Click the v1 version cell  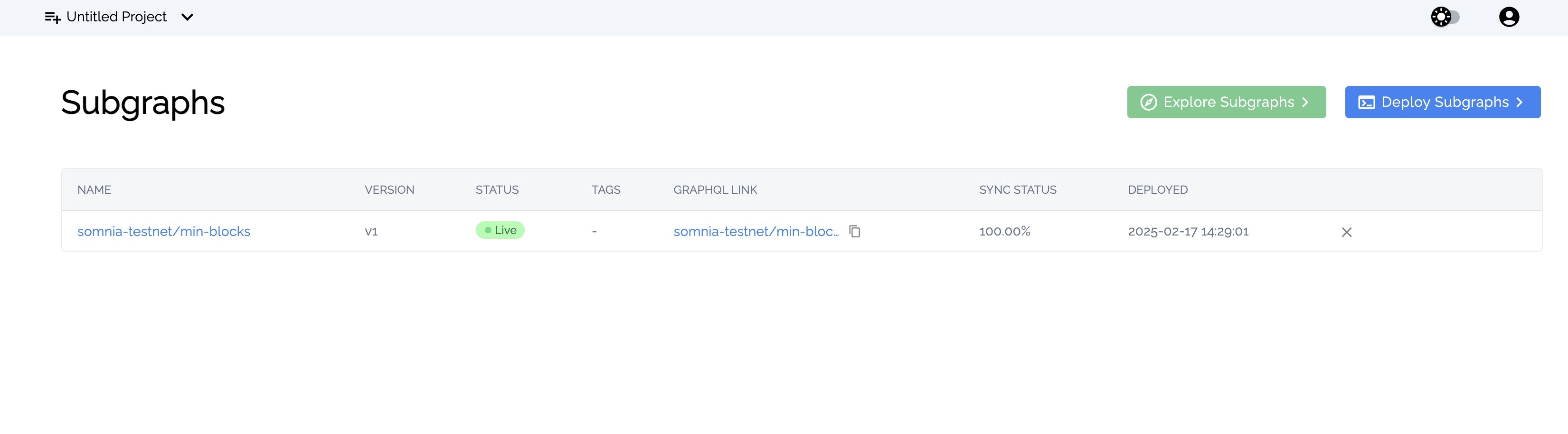point(371,231)
